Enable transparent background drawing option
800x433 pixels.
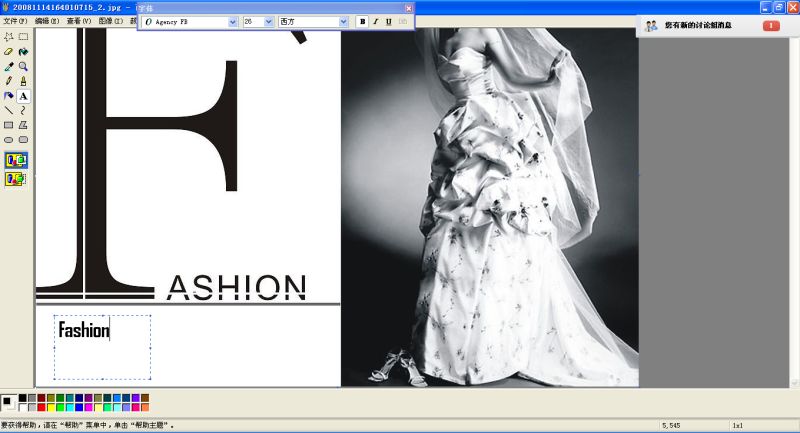(16, 179)
